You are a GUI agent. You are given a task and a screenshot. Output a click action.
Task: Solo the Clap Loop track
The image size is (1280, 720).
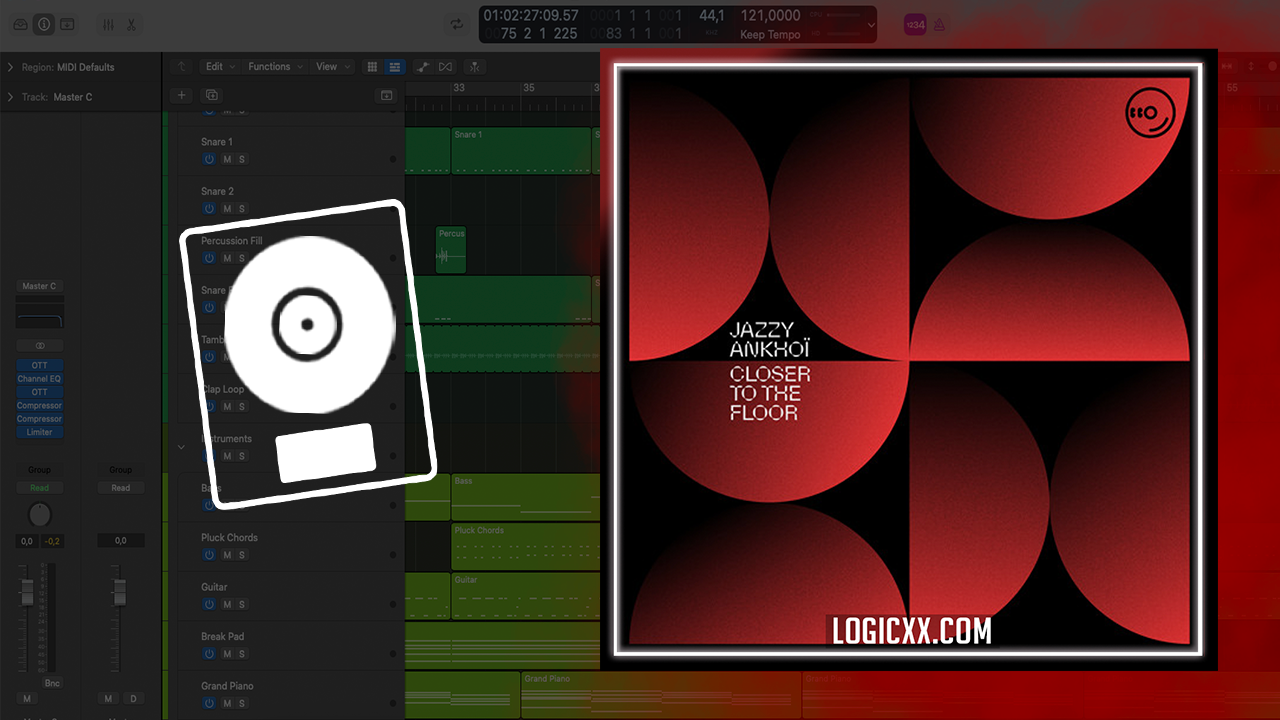click(242, 407)
